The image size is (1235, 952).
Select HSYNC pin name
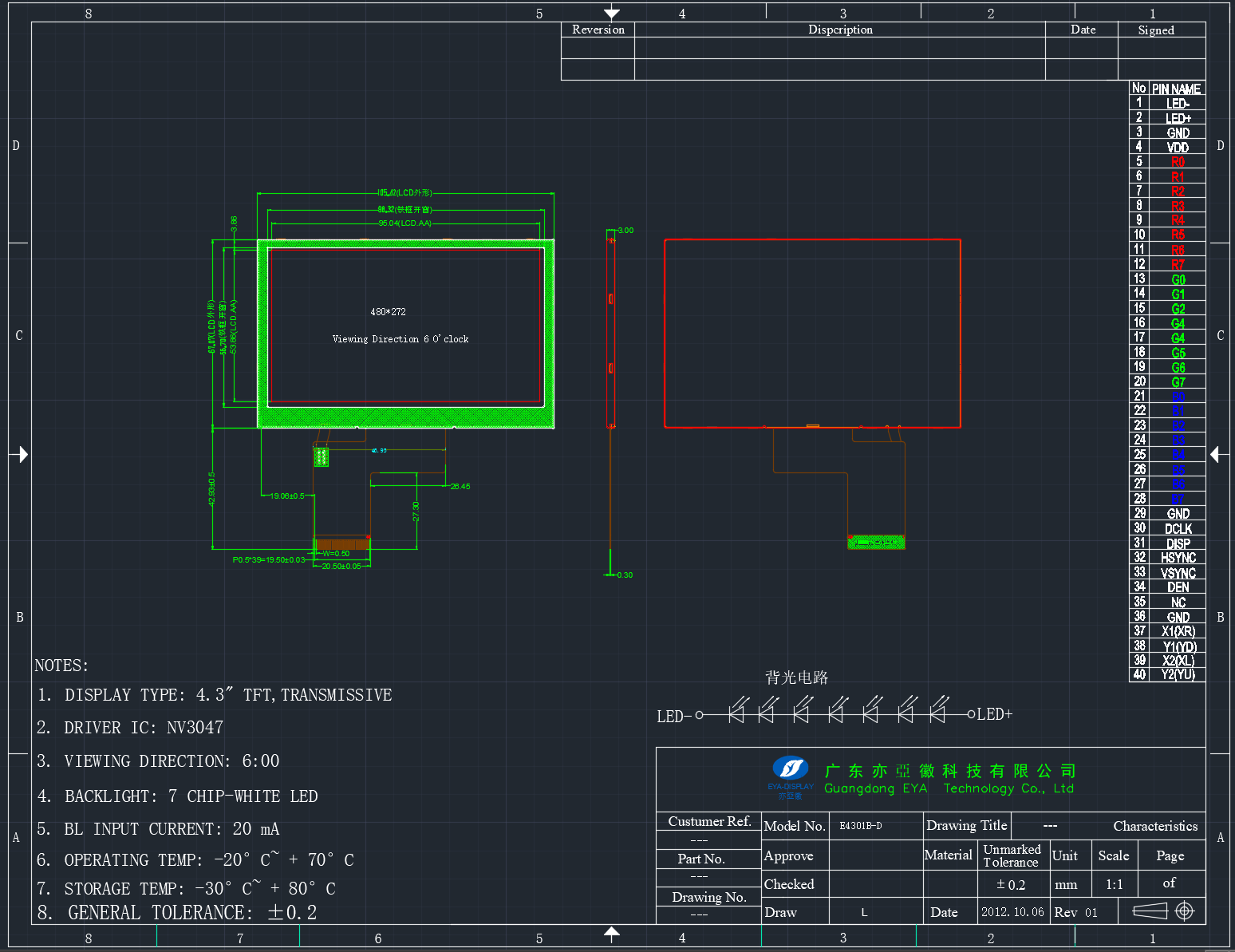coord(1178,558)
